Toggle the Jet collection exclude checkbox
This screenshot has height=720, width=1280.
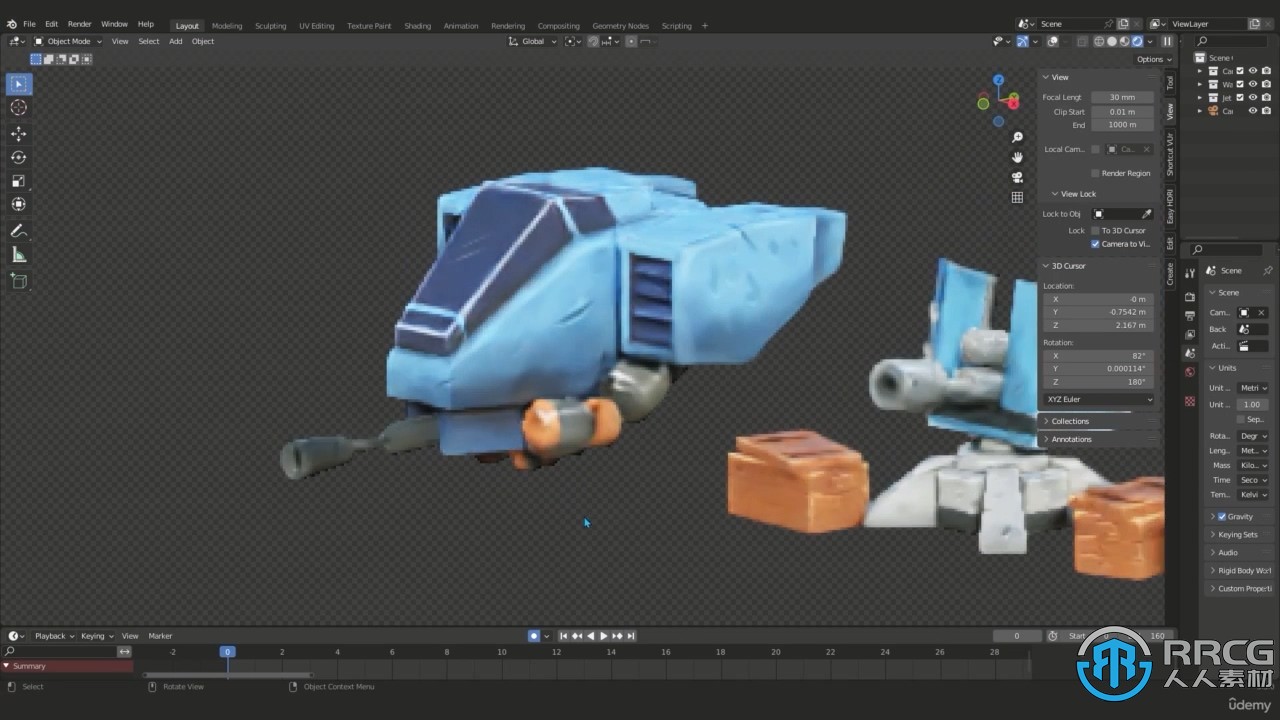[x=1240, y=98]
